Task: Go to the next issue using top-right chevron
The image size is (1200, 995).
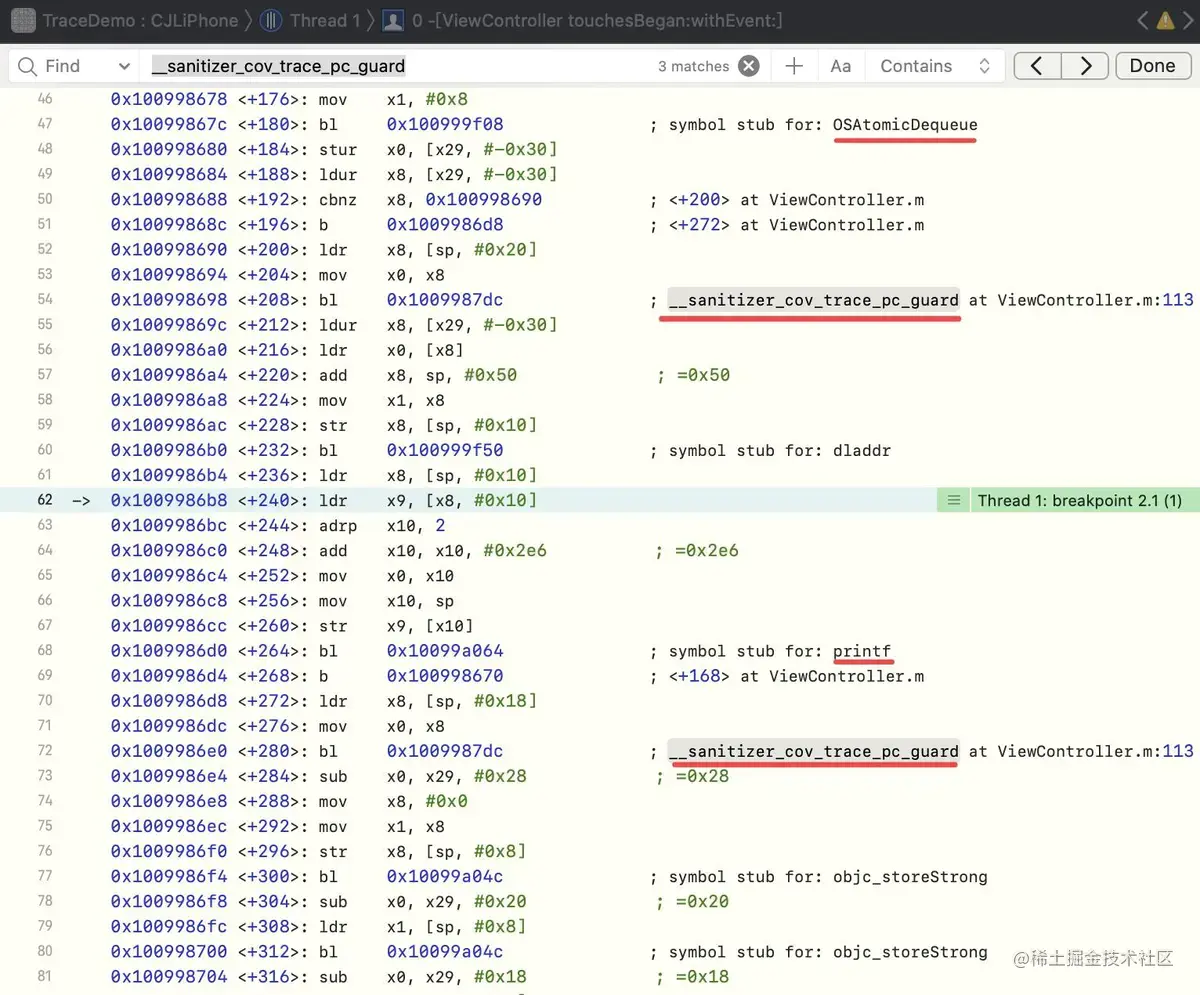Action: (x=1187, y=20)
